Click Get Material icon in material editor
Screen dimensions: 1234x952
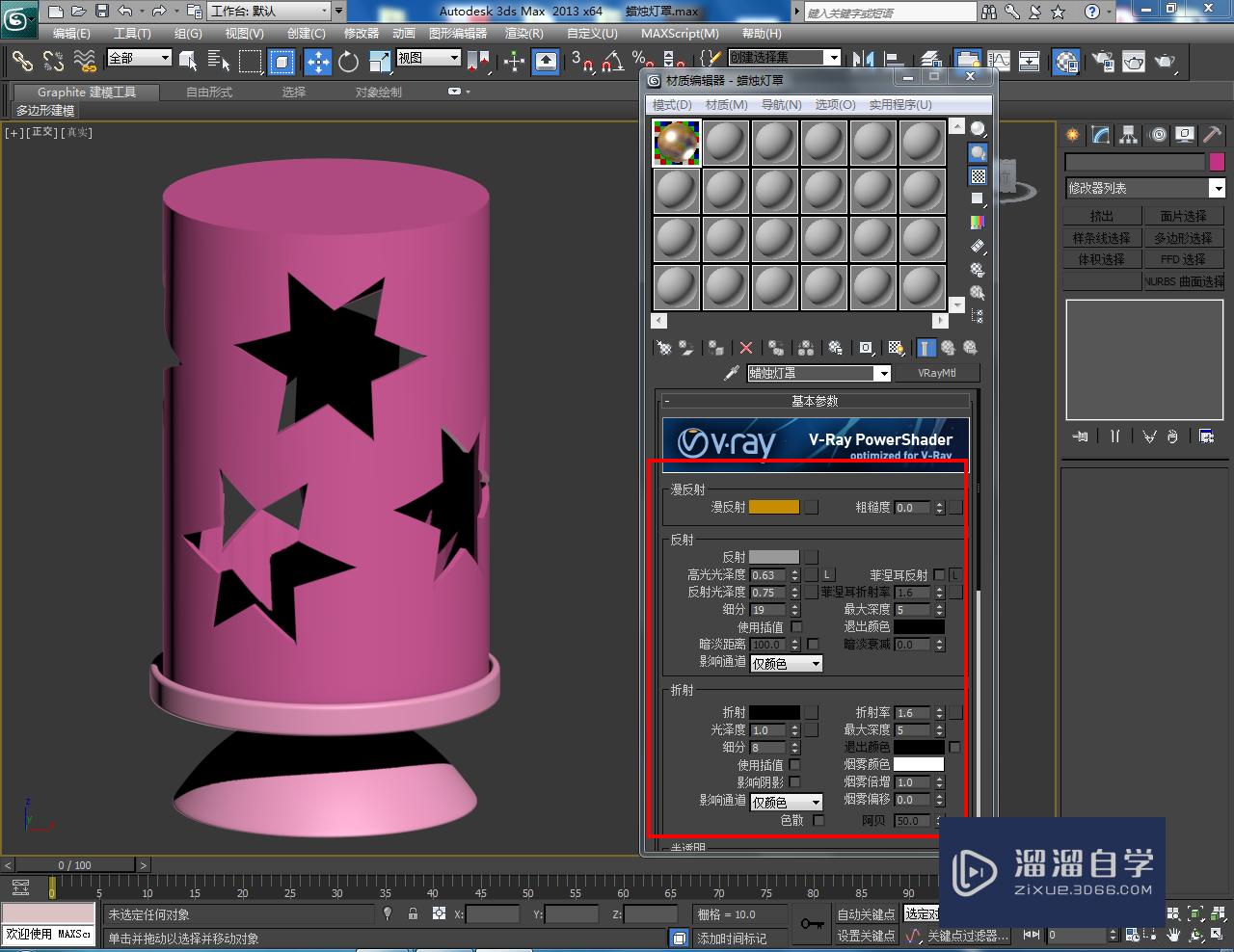(x=663, y=348)
